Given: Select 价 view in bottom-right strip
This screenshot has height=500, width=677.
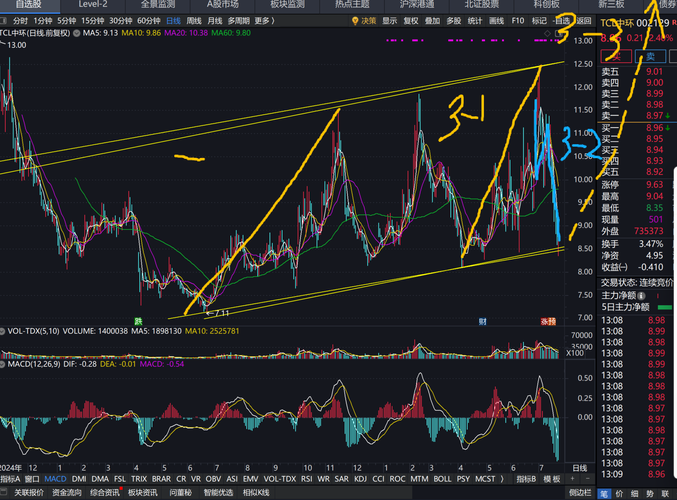Looking at the screenshot, I should pyautogui.click(x=619, y=494).
